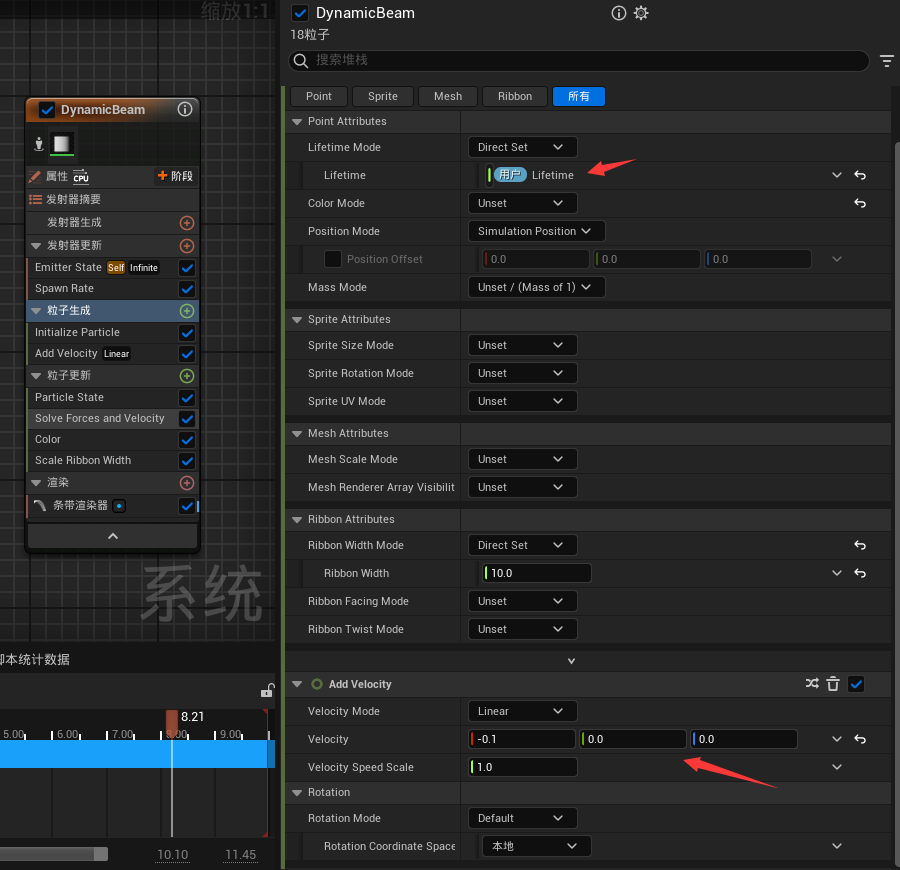
Task: Open the Sprite Size Mode dropdown
Action: pos(522,345)
